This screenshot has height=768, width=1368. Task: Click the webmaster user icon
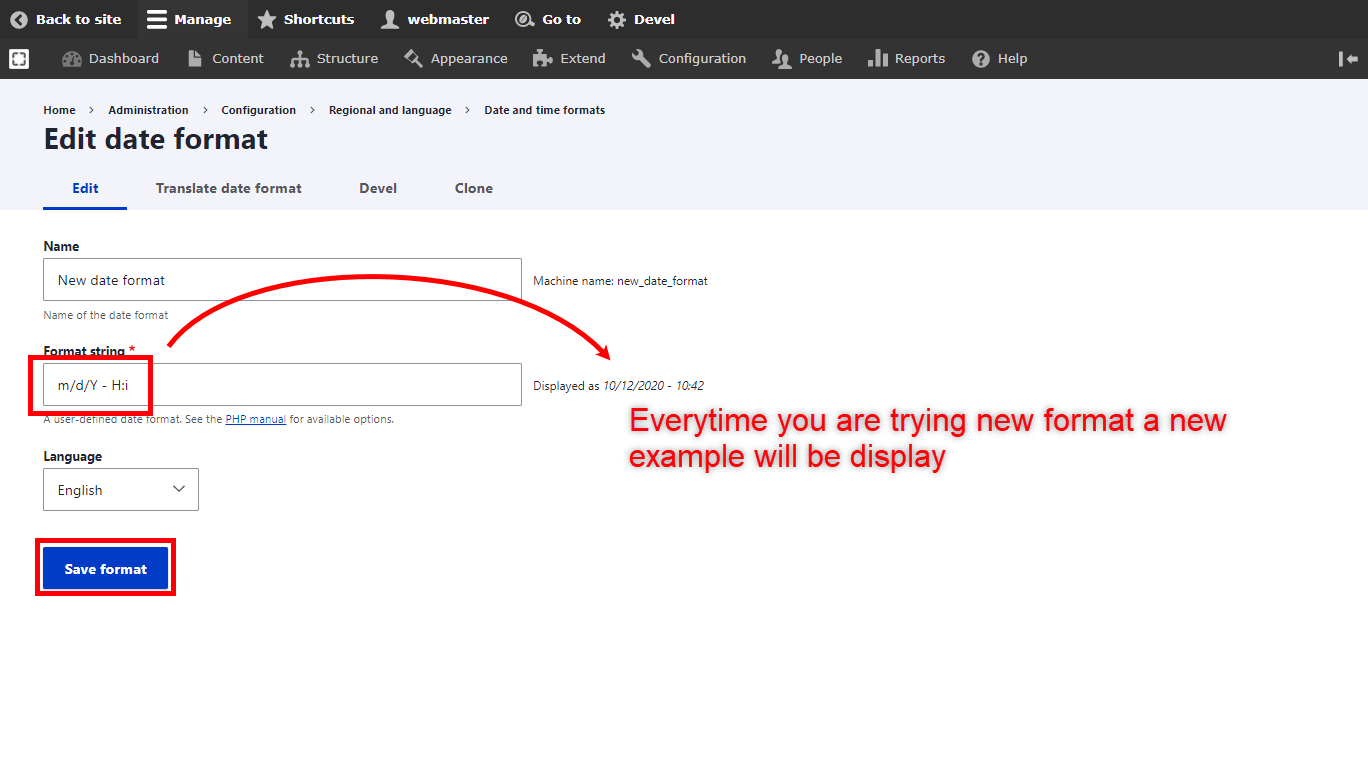(x=390, y=19)
